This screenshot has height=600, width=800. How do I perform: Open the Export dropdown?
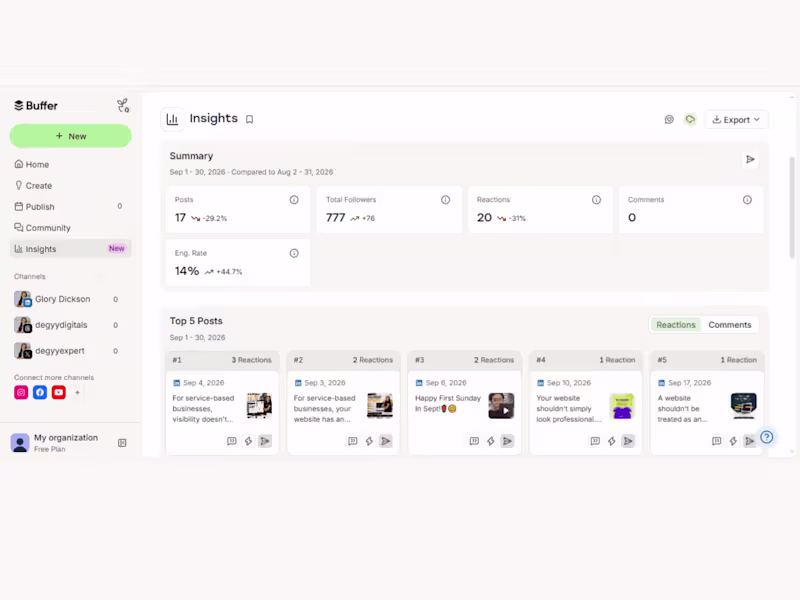[736, 120]
